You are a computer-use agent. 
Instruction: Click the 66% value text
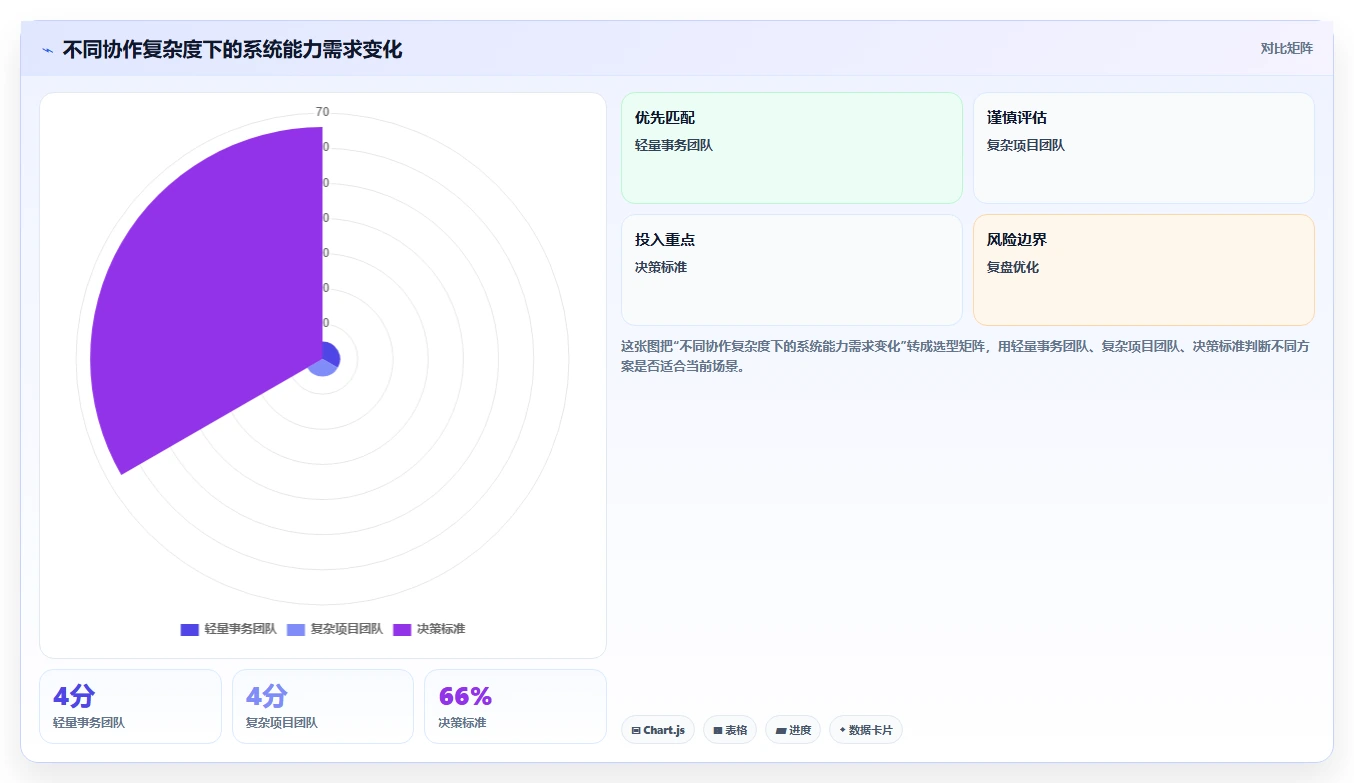[465, 696]
